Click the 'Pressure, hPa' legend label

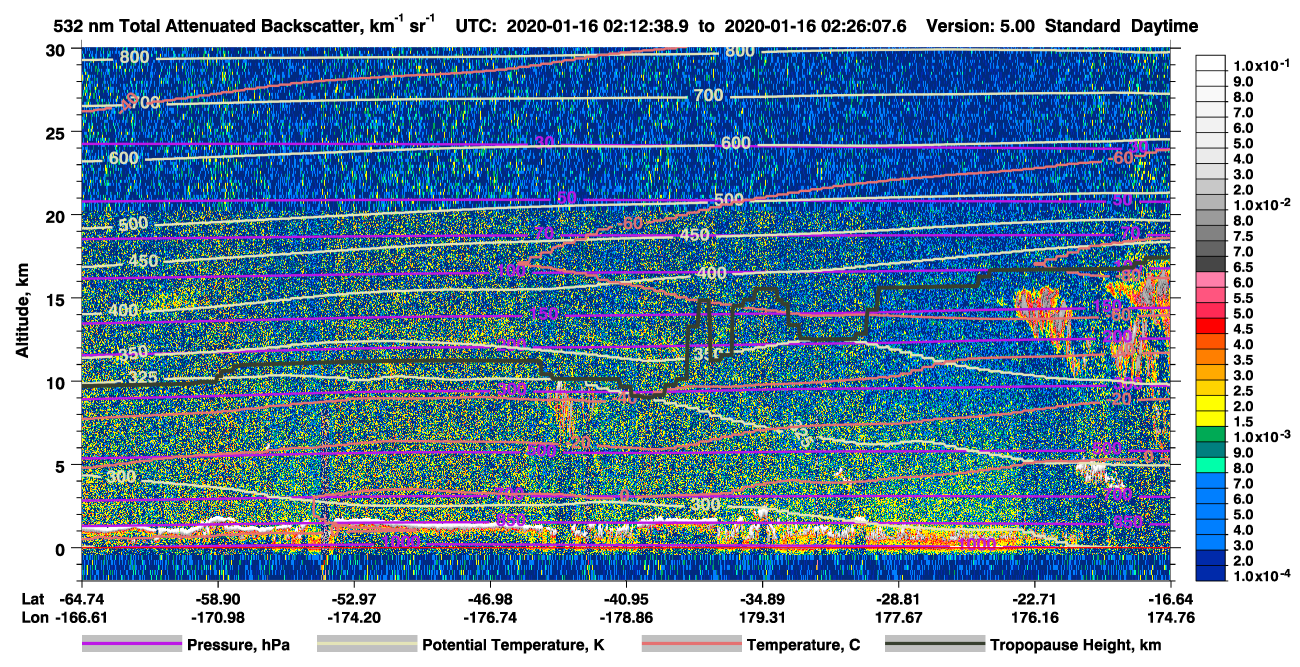[238, 646]
